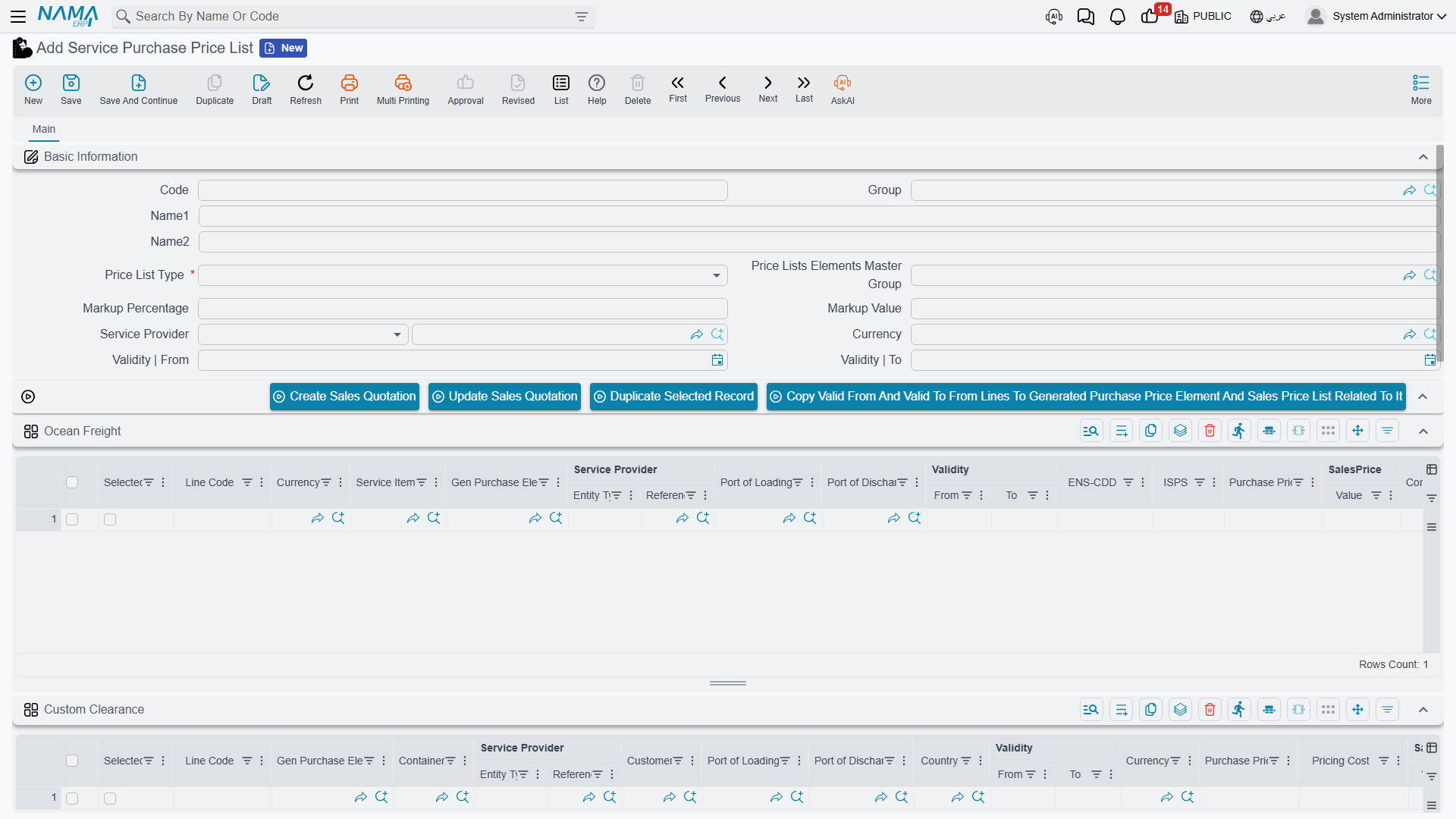Open AskAI assistant
Viewport: 1456px width, 819px height.
pos(843,89)
